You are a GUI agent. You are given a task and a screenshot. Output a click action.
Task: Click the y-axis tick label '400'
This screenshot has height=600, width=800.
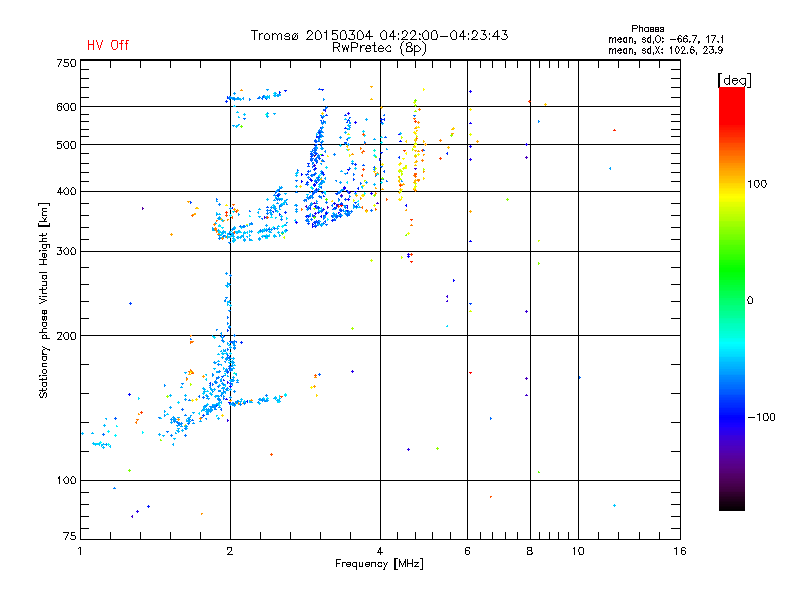[66, 192]
